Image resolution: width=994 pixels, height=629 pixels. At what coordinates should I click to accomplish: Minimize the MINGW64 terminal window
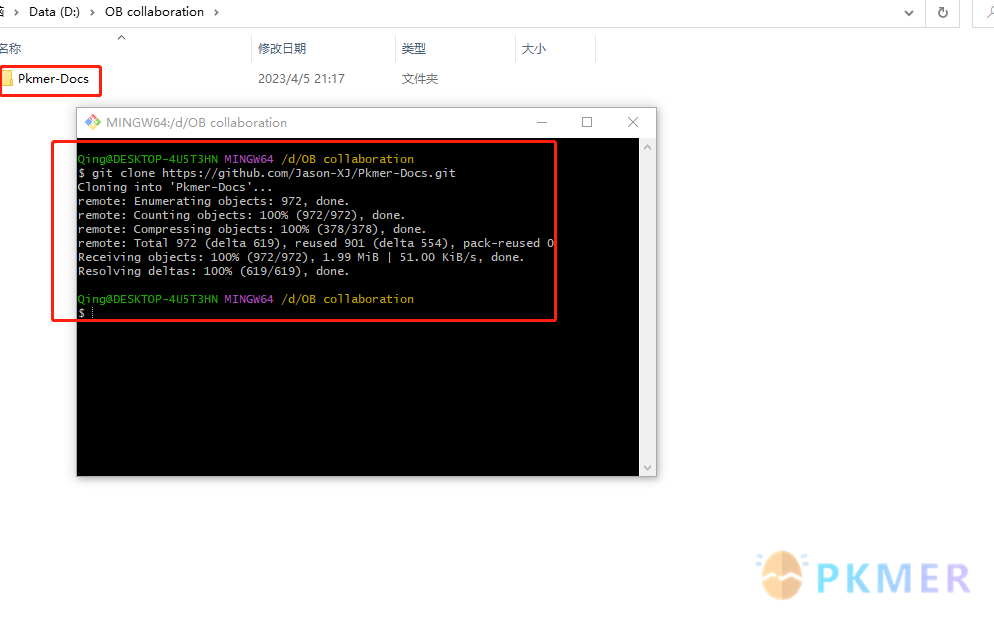coord(542,122)
